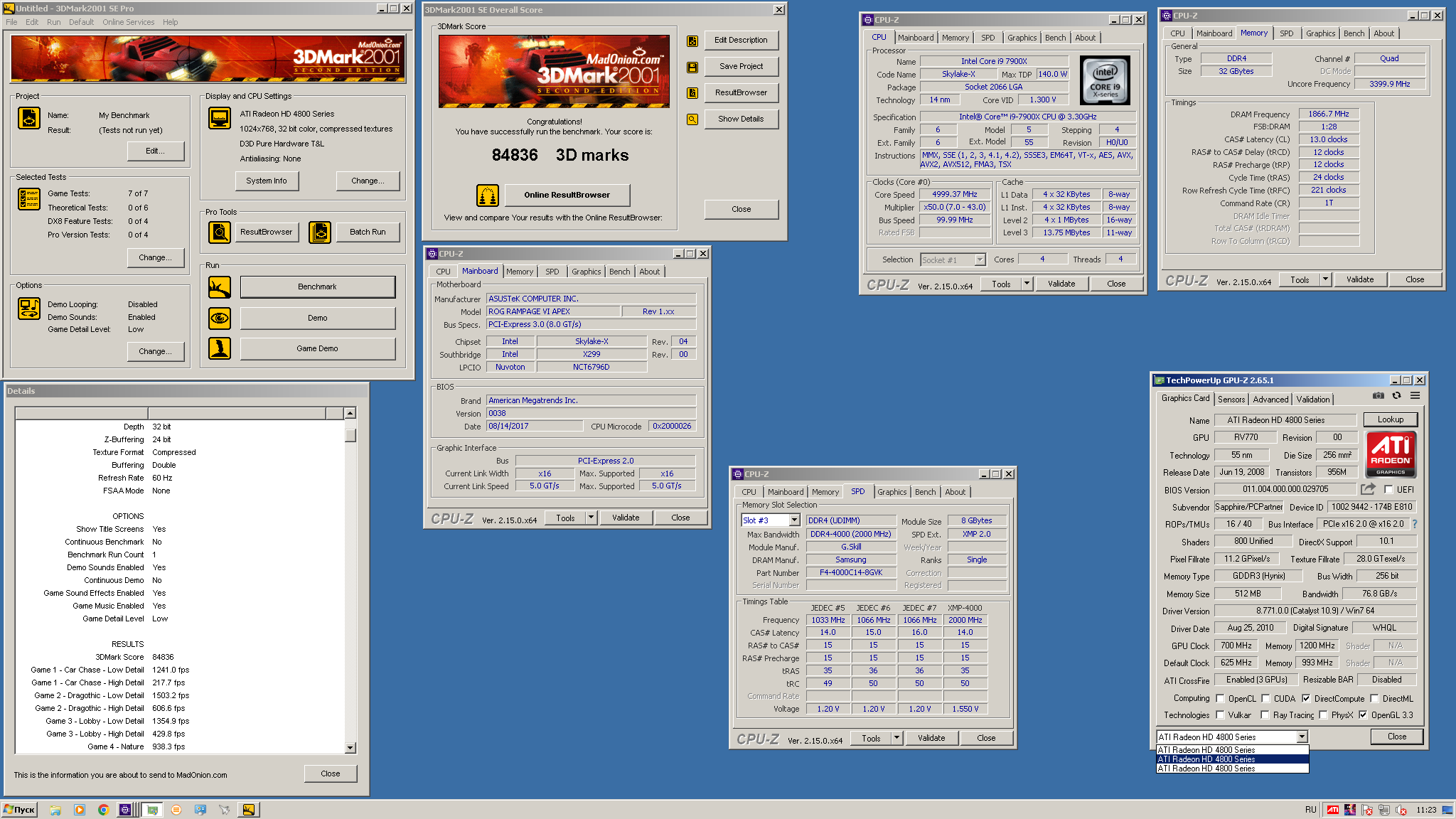Toggle the Vulkan checkbox
Image resolution: width=1456 pixels, height=819 pixels.
click(1220, 715)
